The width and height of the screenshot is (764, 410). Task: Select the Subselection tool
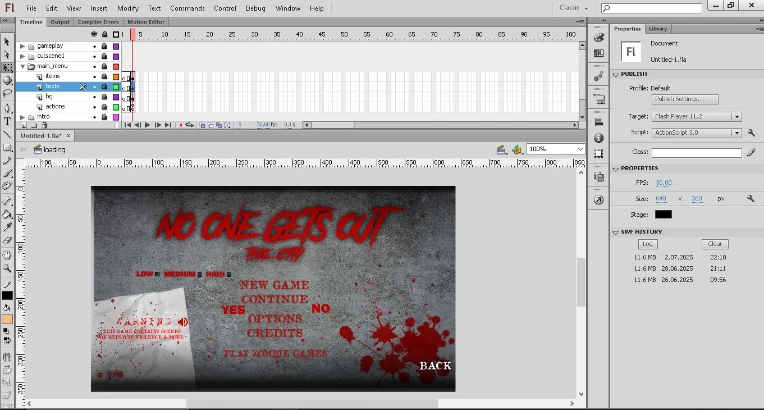(x=7, y=55)
